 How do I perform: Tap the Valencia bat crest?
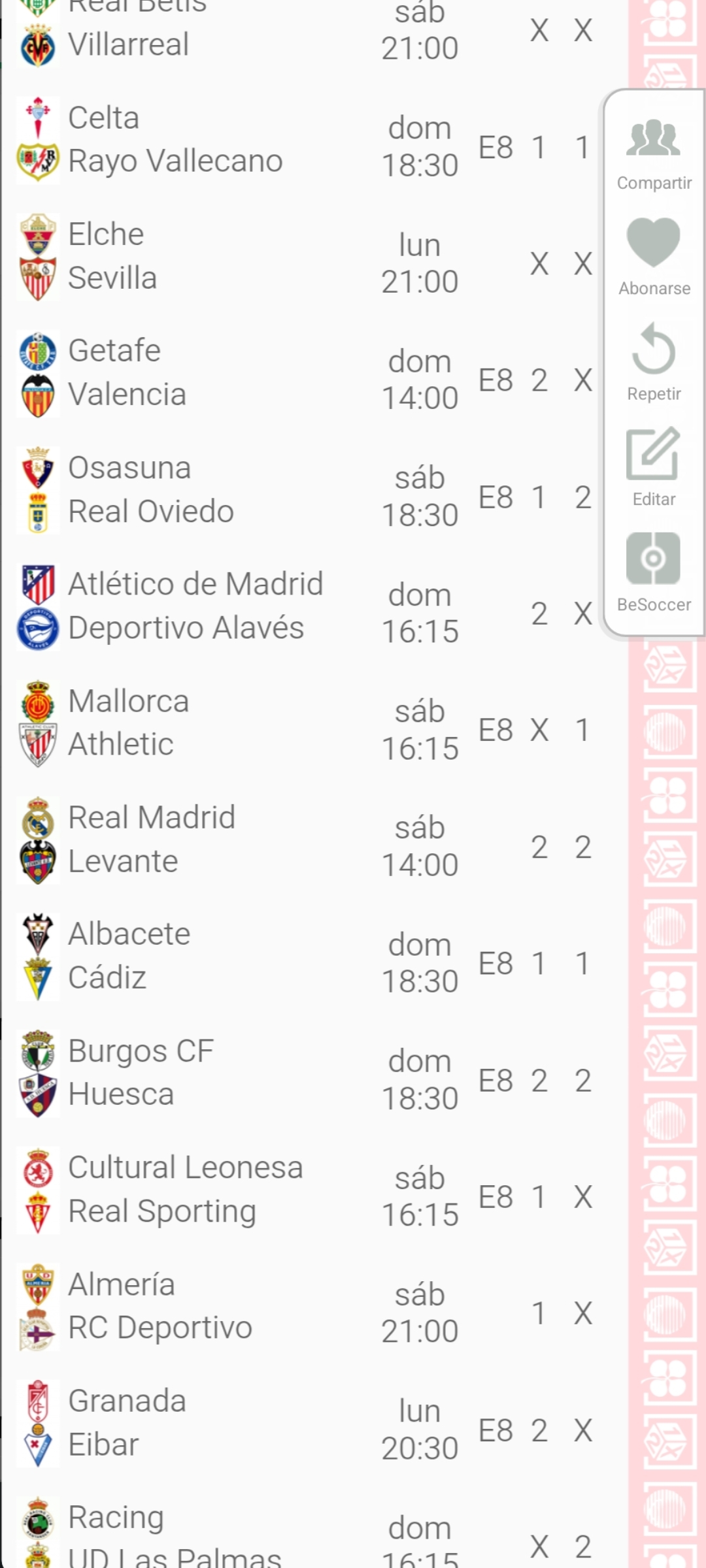pyautogui.click(x=38, y=395)
